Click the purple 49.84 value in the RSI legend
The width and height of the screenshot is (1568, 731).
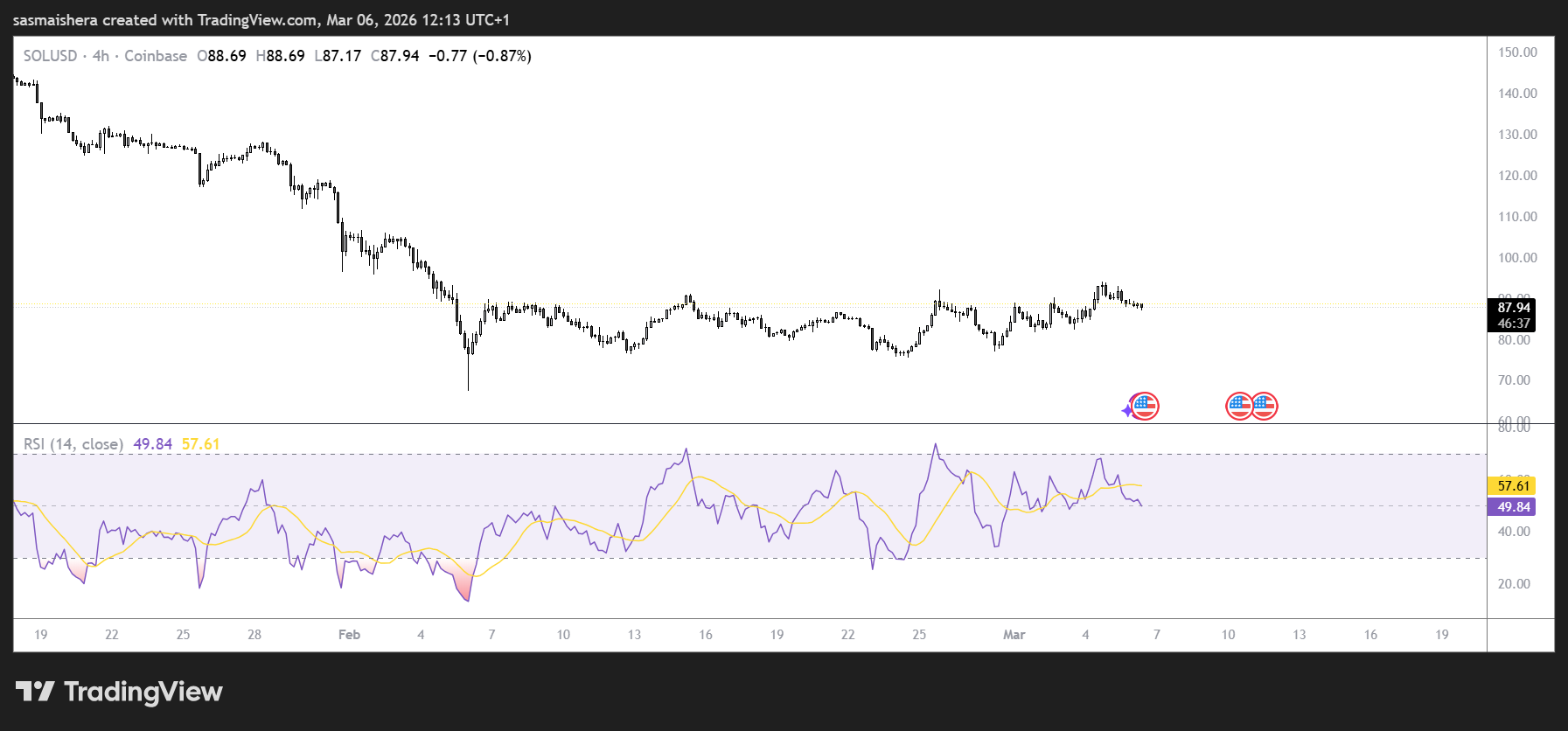(x=153, y=444)
